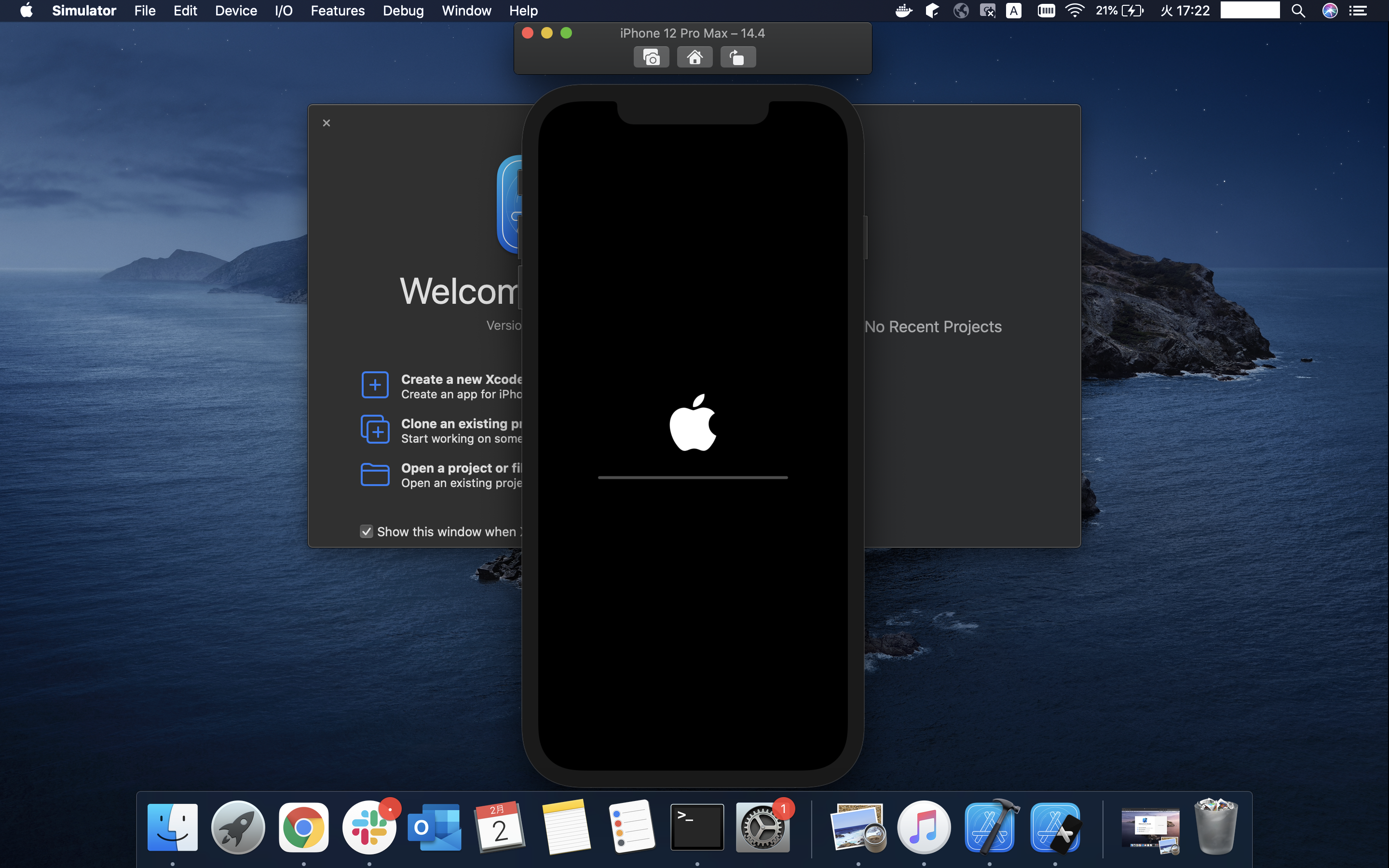Open the Features menu
This screenshot has height=868, width=1389.
[338, 10]
